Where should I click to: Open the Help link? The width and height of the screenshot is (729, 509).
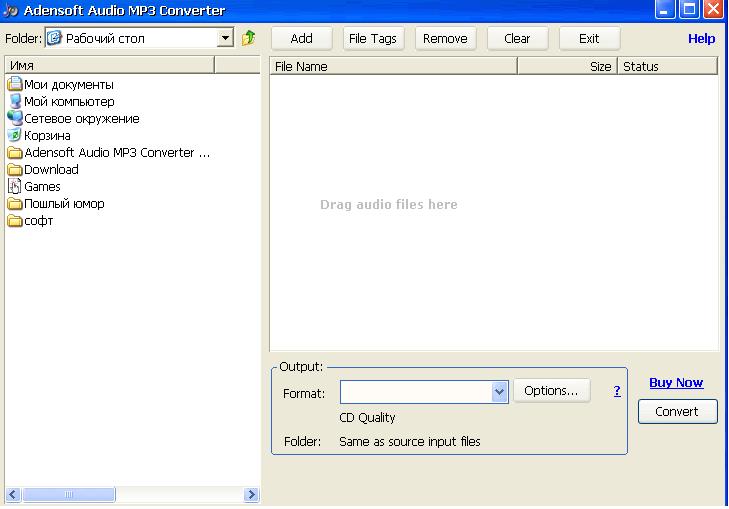pos(702,39)
